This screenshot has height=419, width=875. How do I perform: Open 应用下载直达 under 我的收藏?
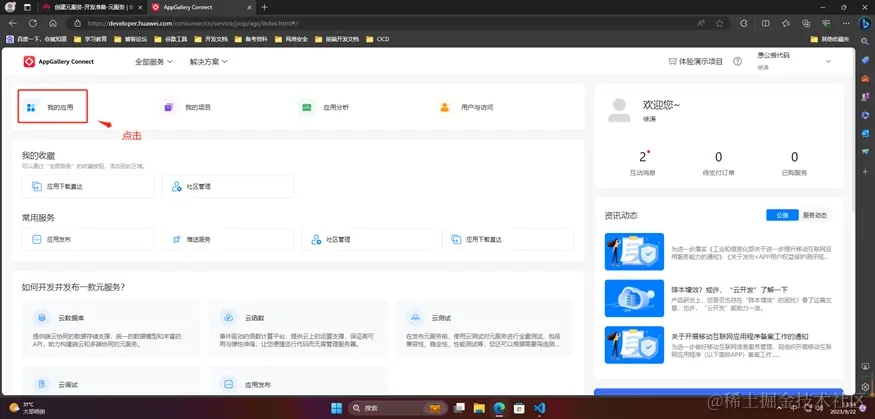point(88,186)
